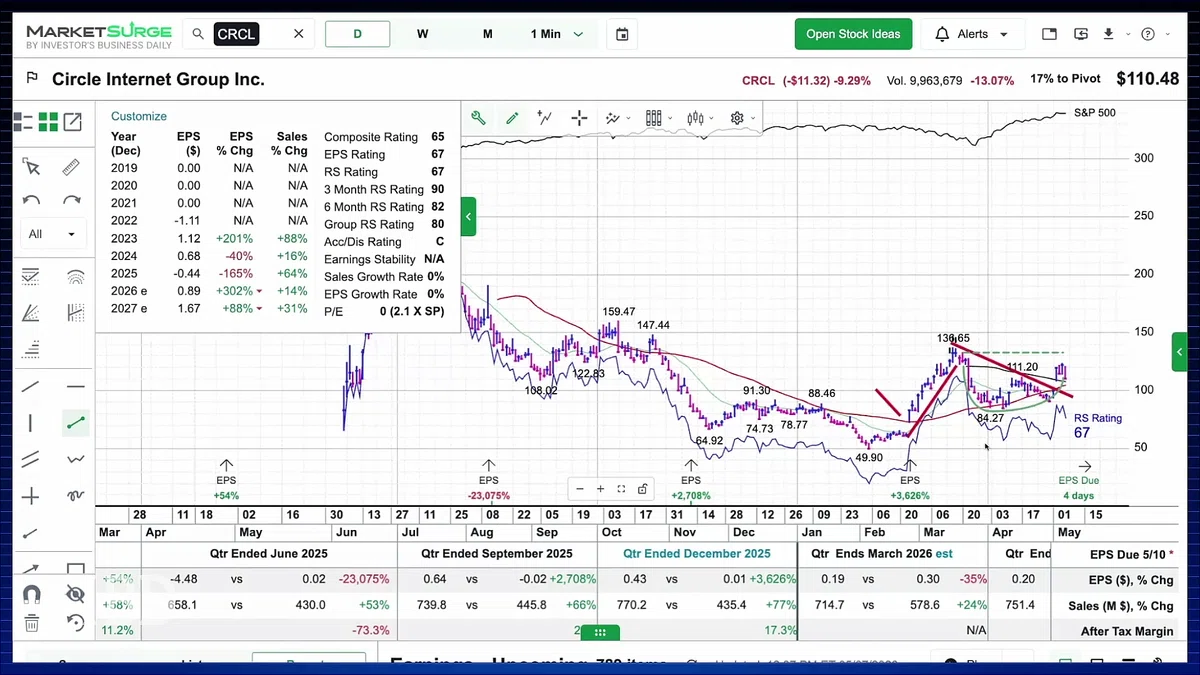Image resolution: width=1200 pixels, height=675 pixels.
Task: Open the All drawings filter dropdown
Action: [x=51, y=234]
